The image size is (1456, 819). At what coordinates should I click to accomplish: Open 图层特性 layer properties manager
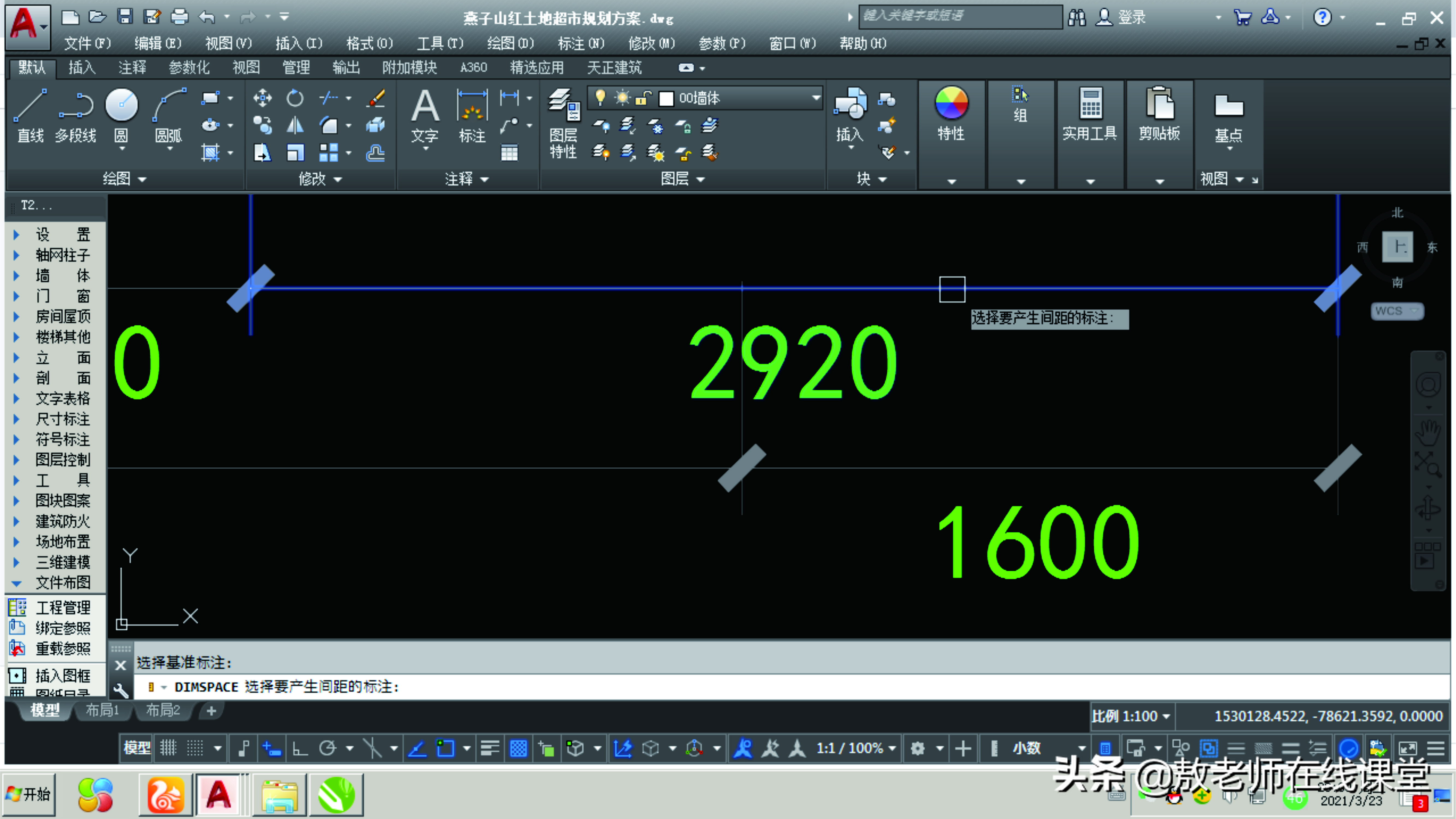point(563,123)
